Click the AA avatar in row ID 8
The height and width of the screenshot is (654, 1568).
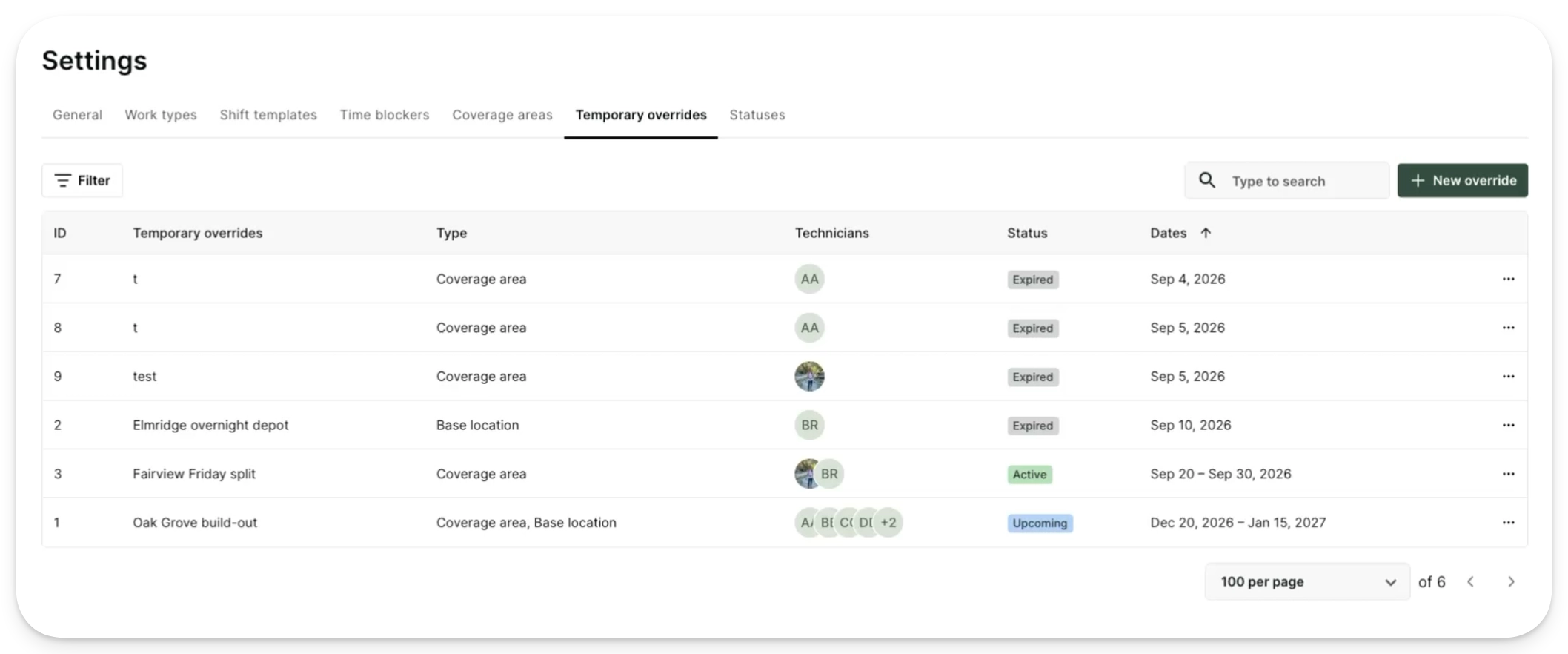coord(809,328)
